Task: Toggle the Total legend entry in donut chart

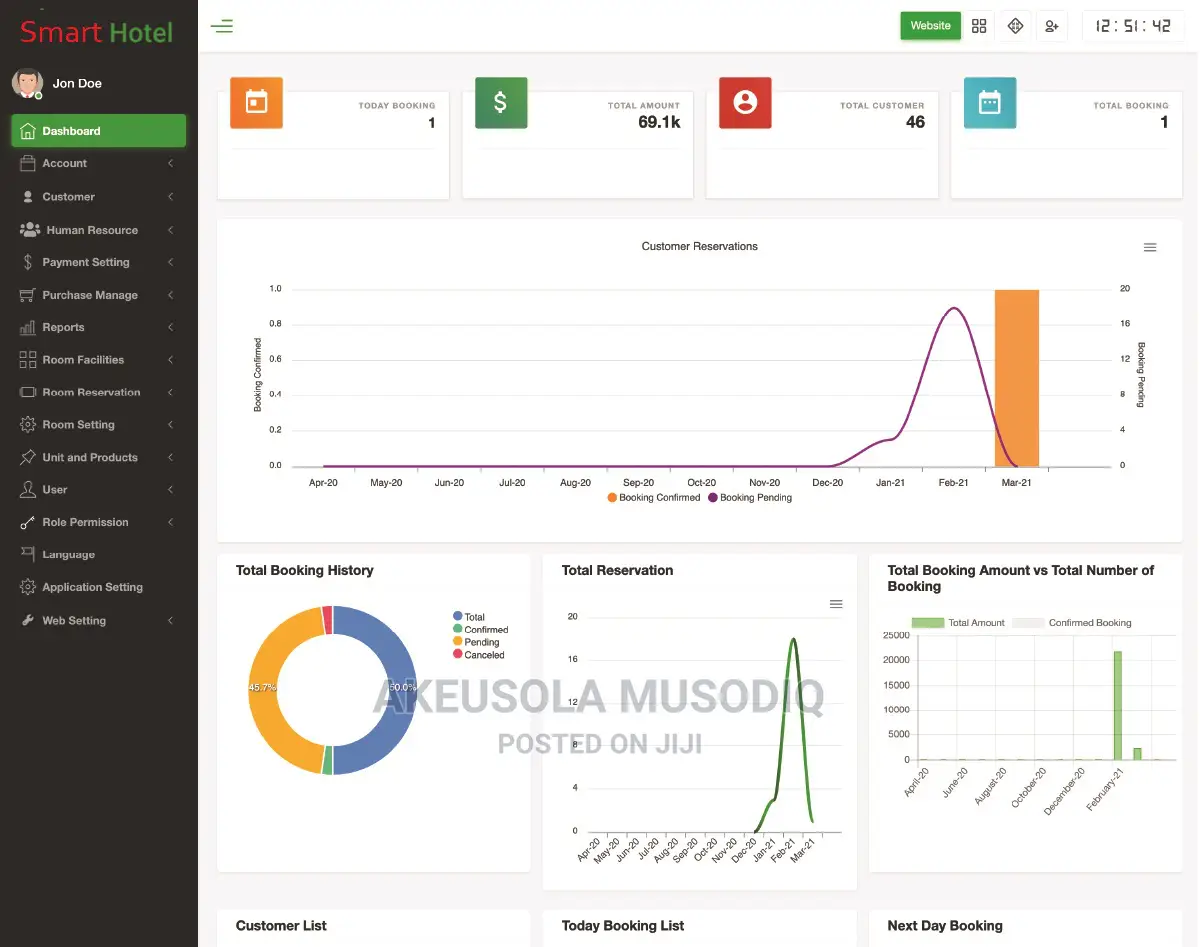Action: click(x=468, y=617)
